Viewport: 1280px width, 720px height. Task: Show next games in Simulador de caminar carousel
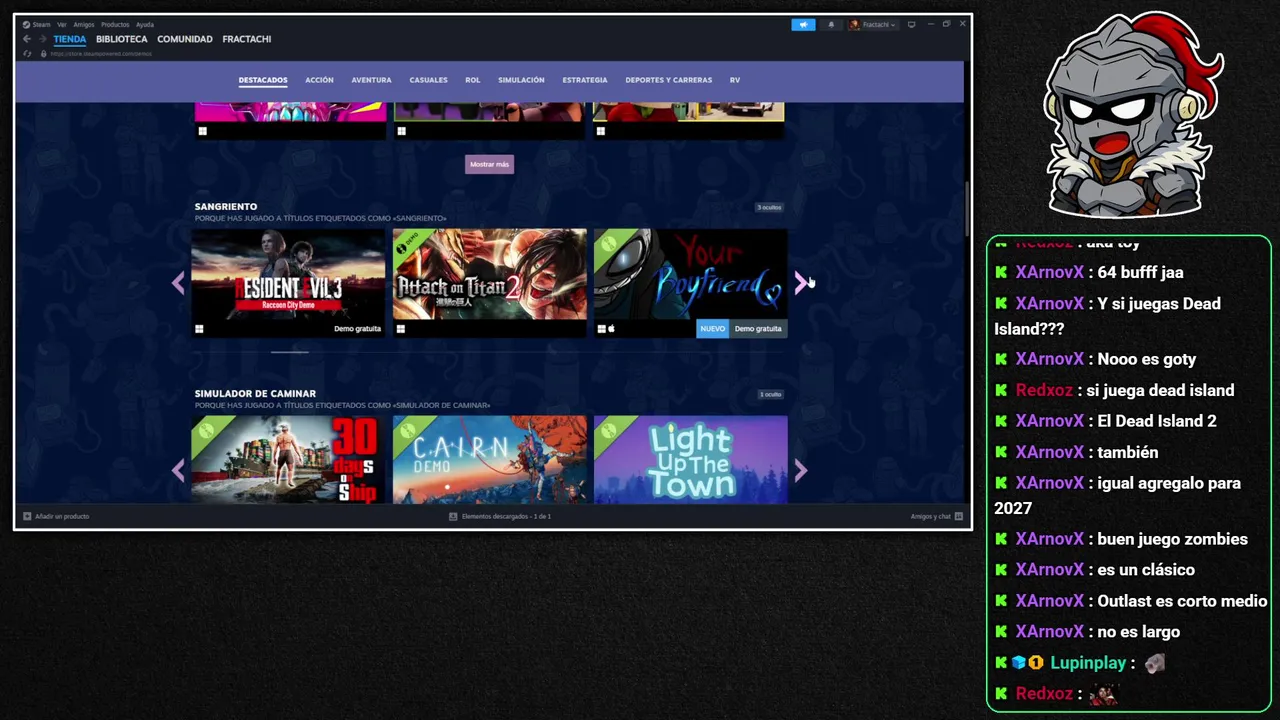point(800,470)
